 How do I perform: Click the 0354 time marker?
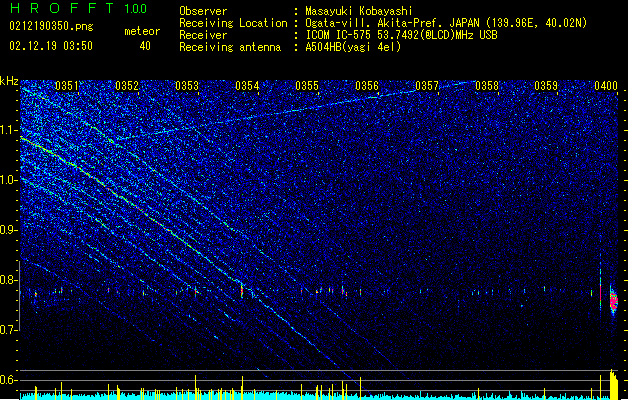pos(247,86)
